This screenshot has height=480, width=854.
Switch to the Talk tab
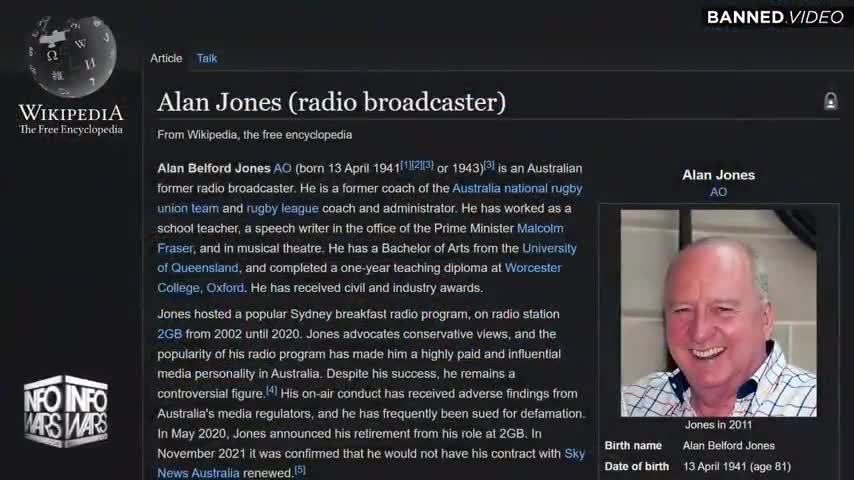tap(206, 58)
